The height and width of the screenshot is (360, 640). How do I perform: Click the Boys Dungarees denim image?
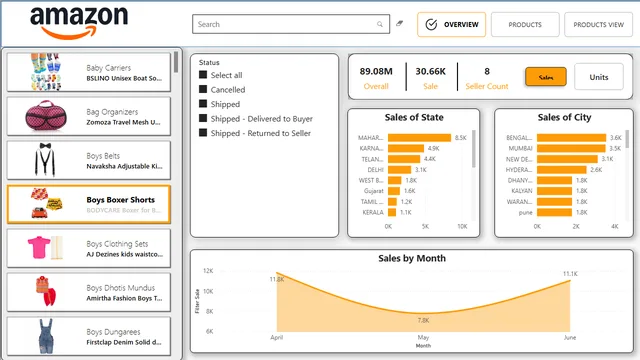(46, 336)
